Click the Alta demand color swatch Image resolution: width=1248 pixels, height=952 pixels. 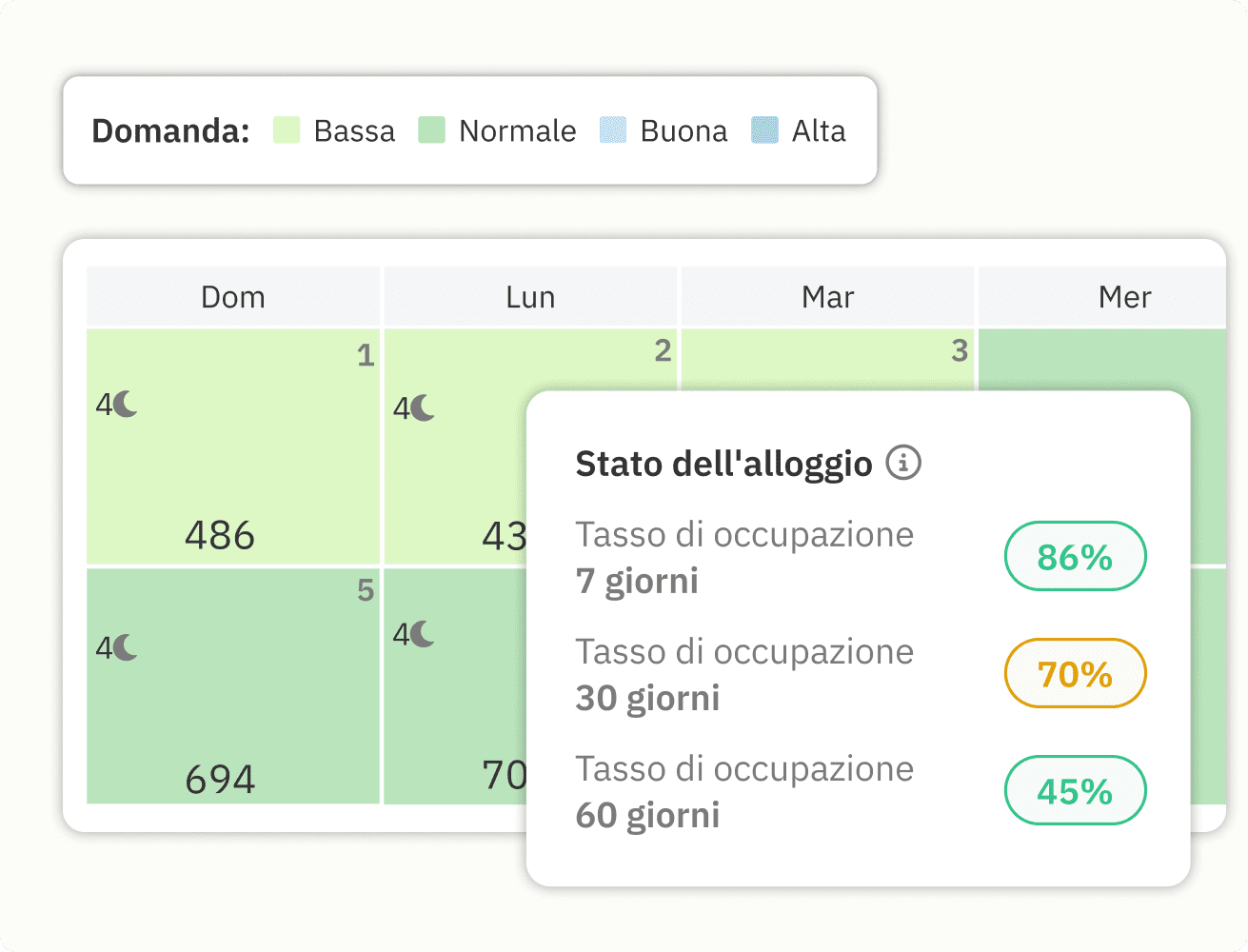(x=763, y=129)
